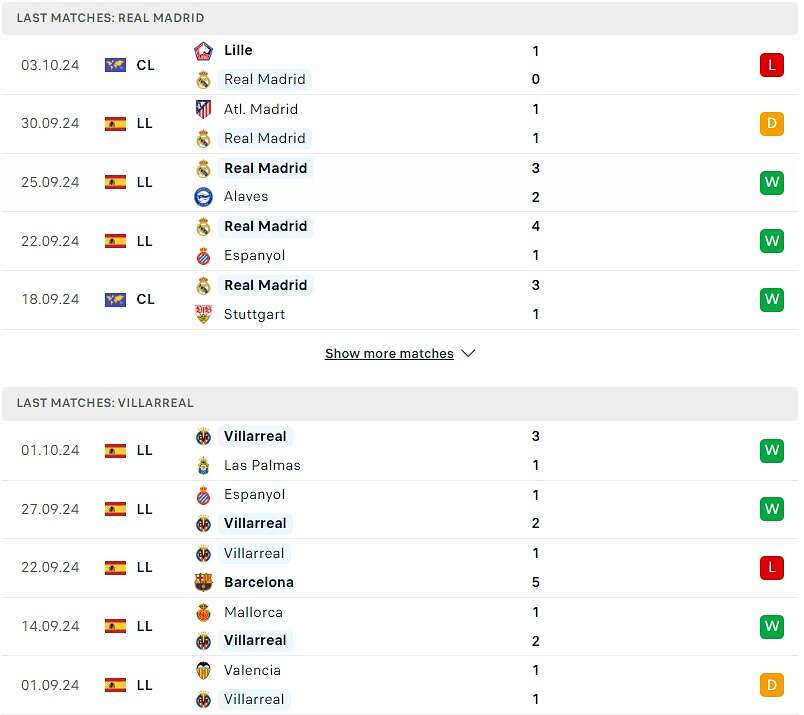
Task: Click the red L badge for Lille match
Action: pos(772,65)
